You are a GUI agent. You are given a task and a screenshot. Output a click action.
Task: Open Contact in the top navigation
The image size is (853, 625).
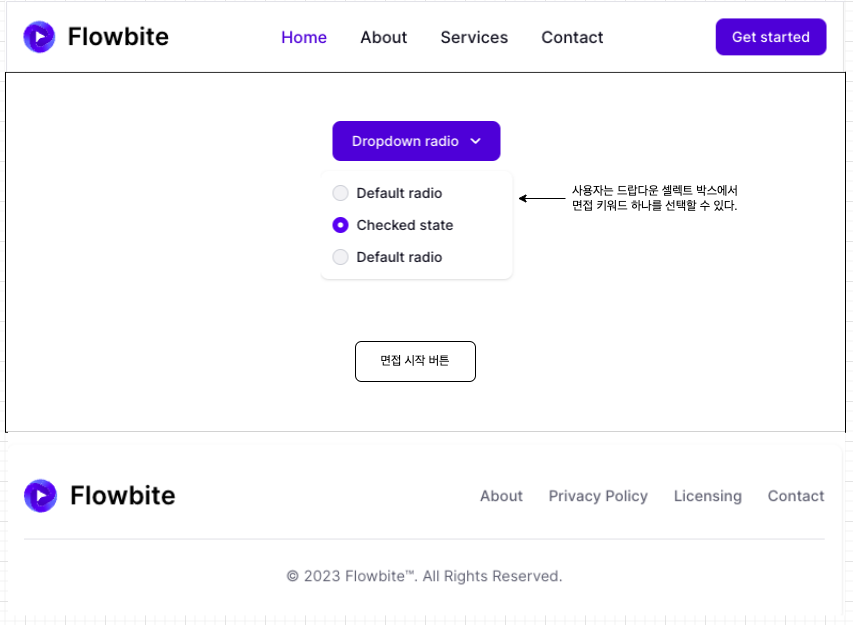coord(572,38)
